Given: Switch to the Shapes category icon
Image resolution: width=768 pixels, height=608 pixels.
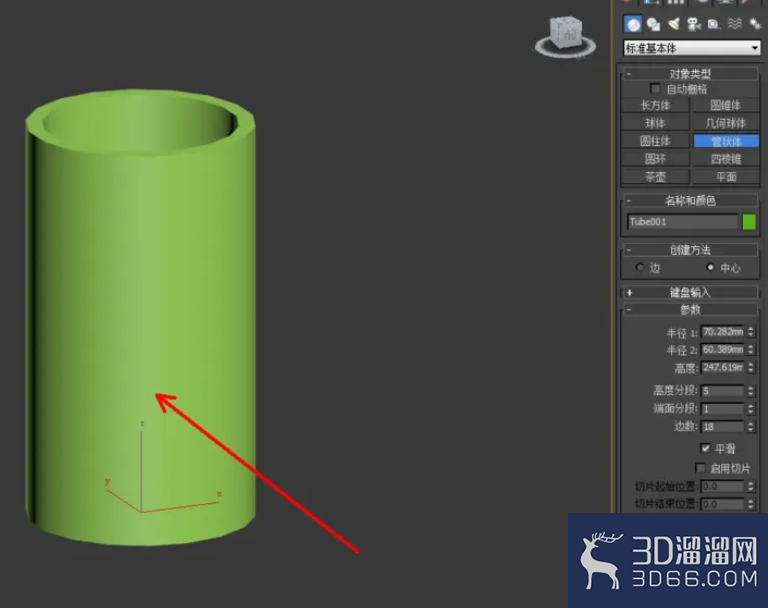Looking at the screenshot, I should [x=653, y=24].
